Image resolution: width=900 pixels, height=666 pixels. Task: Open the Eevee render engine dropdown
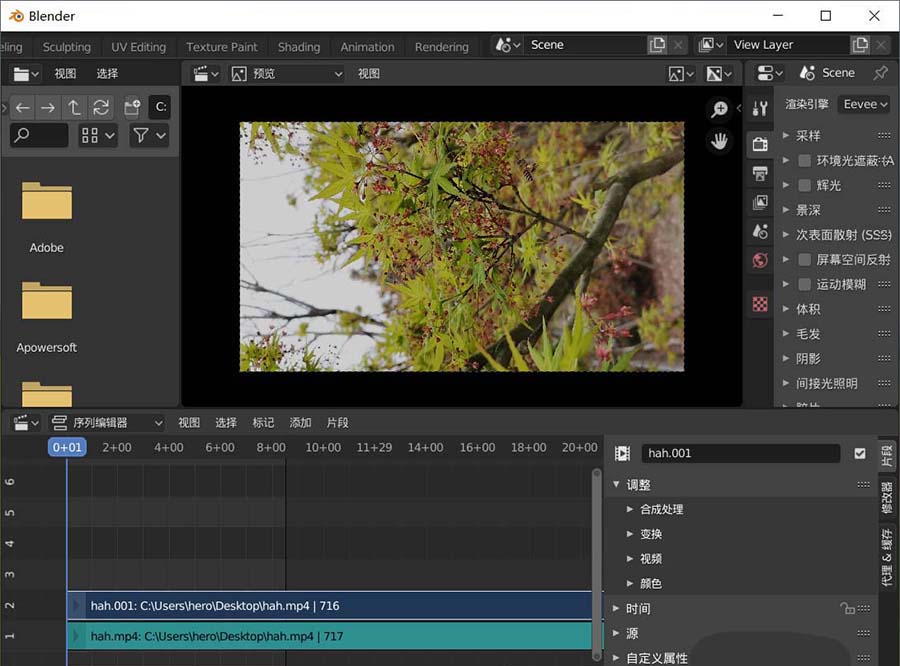[x=863, y=103]
